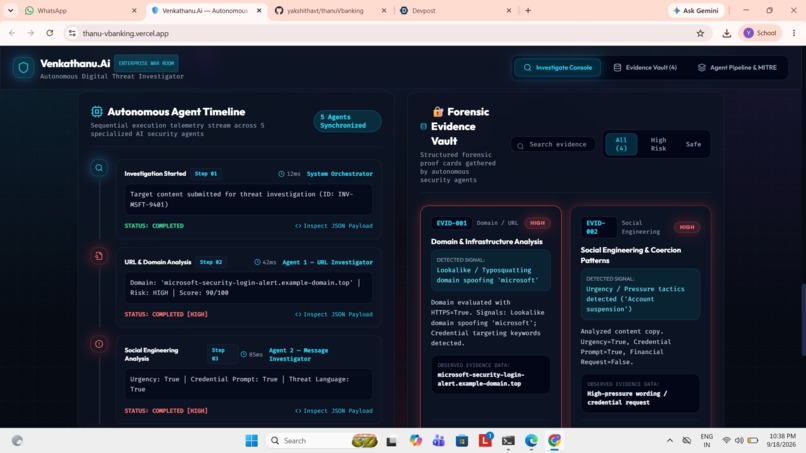Click the address bar URL
The image size is (806, 453).
click(x=126, y=33)
